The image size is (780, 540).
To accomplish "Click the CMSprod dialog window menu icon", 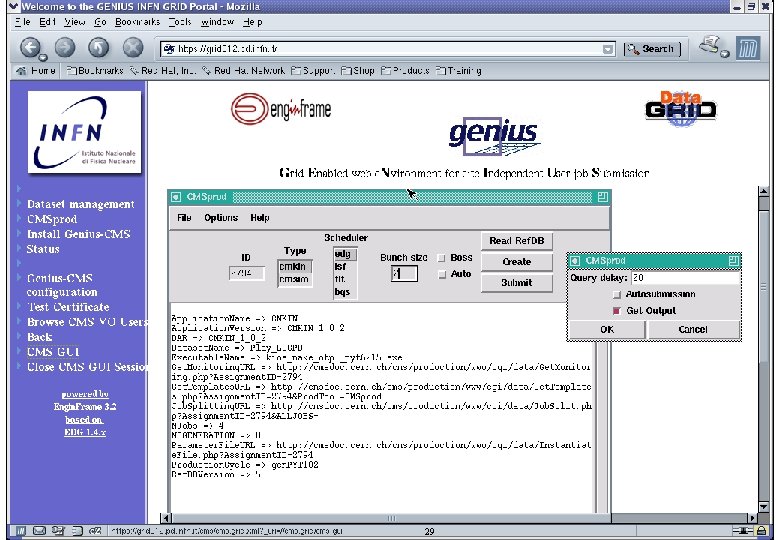I will 575,261.
